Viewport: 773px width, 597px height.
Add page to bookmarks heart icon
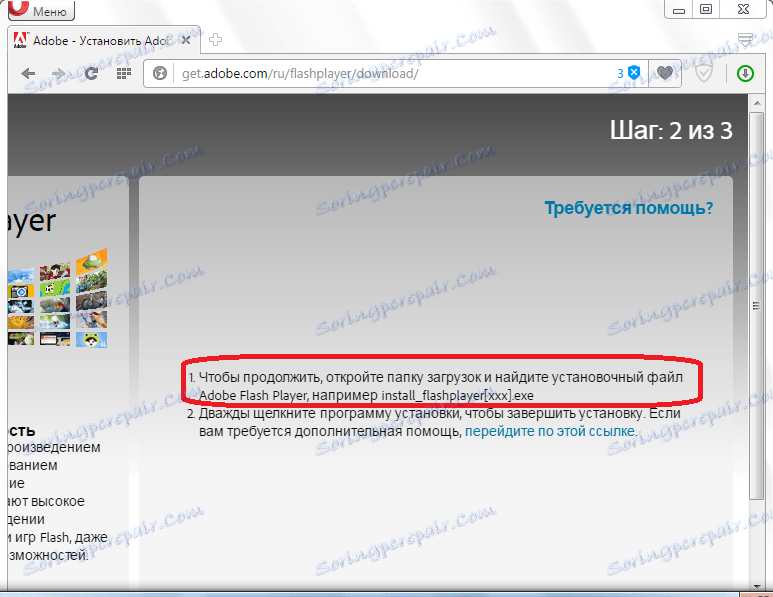(665, 73)
